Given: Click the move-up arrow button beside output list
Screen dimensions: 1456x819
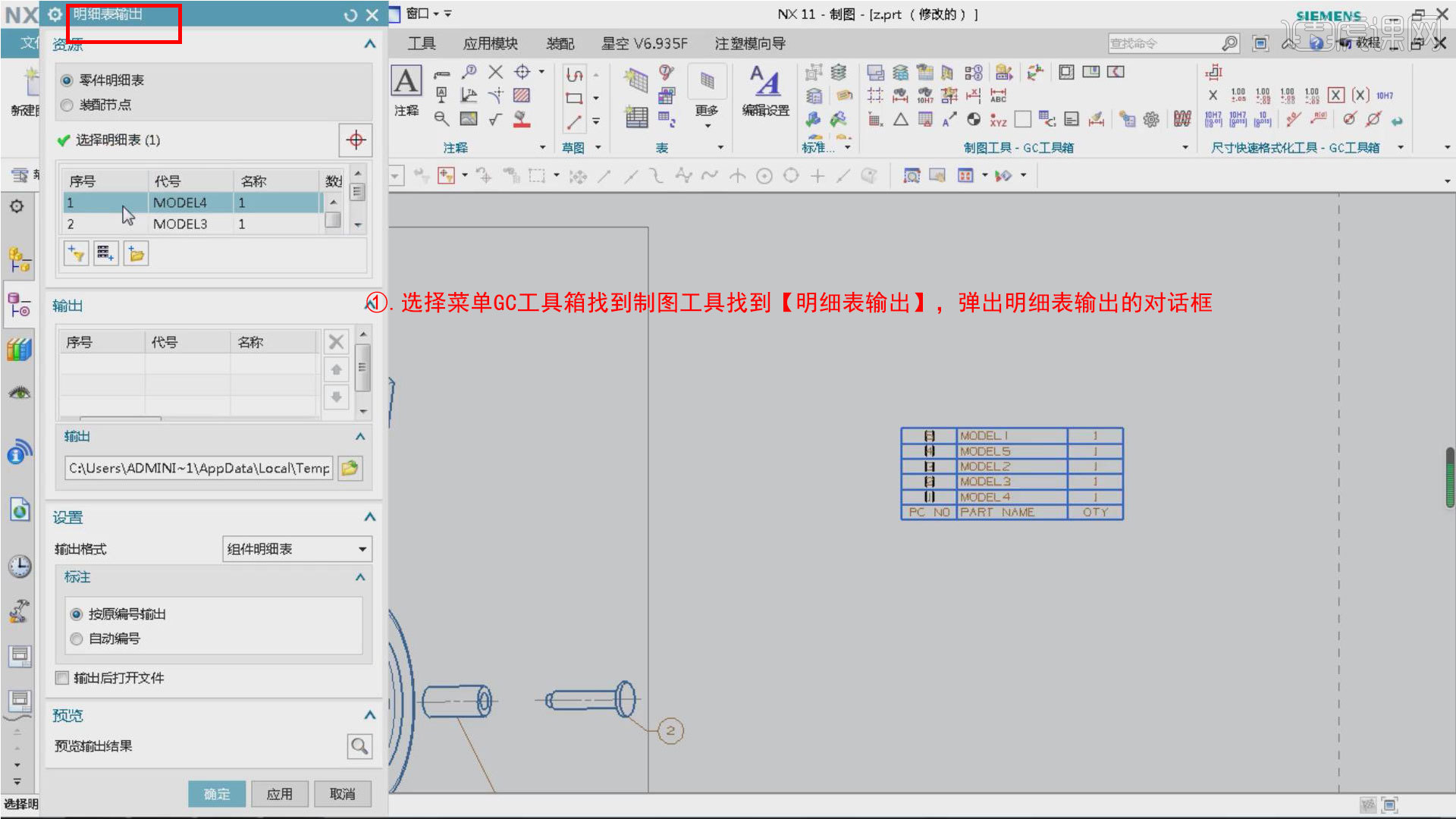Looking at the screenshot, I should (336, 369).
